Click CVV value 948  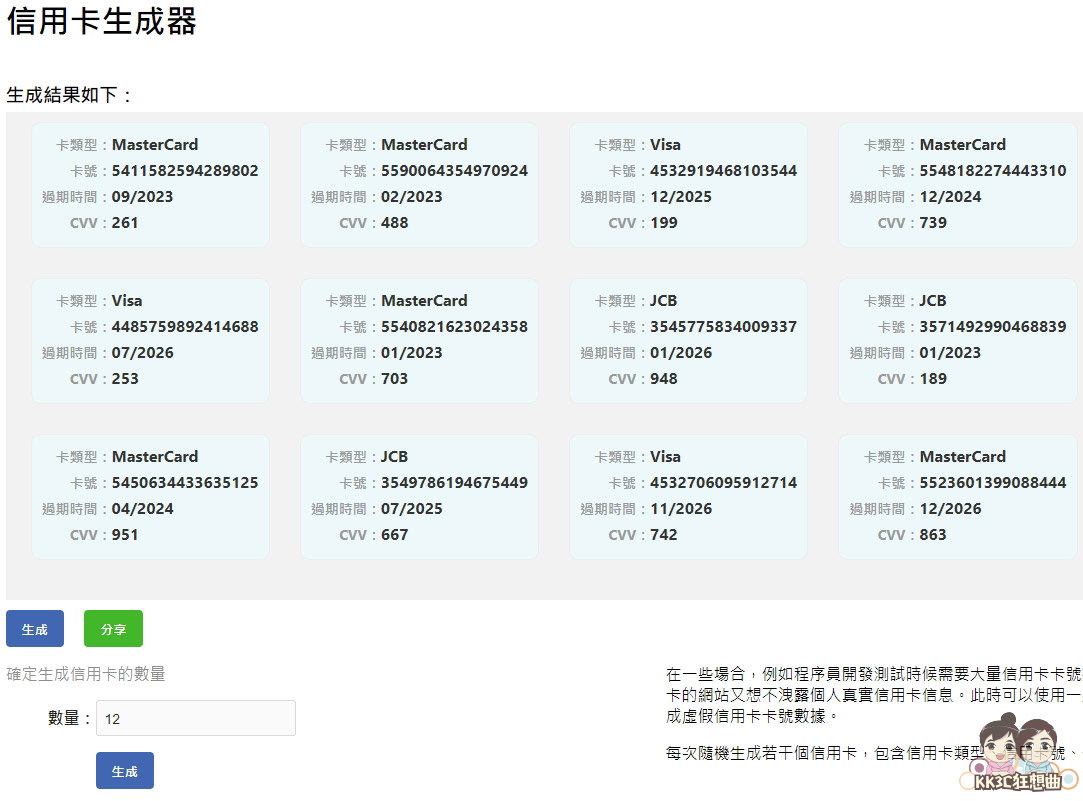coord(664,379)
